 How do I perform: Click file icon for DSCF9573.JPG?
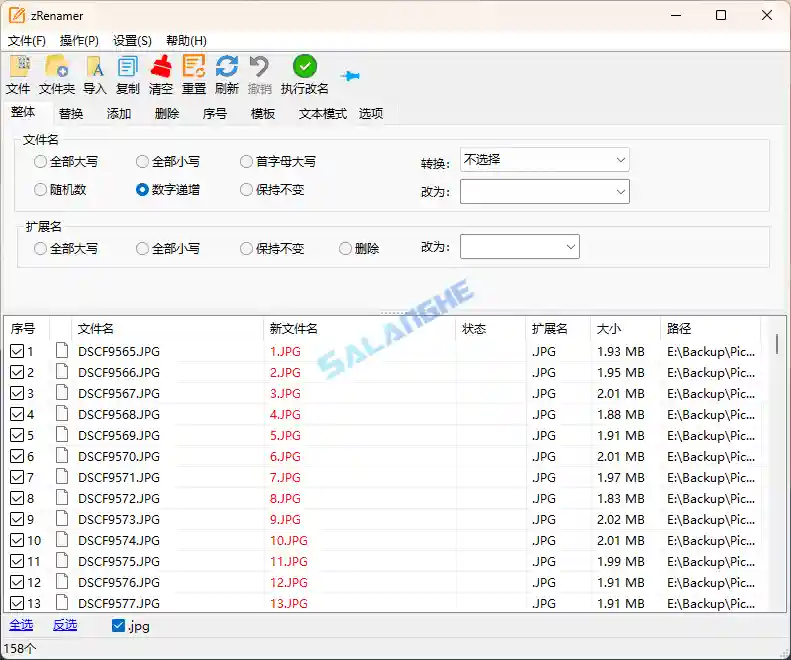[x=62, y=518]
